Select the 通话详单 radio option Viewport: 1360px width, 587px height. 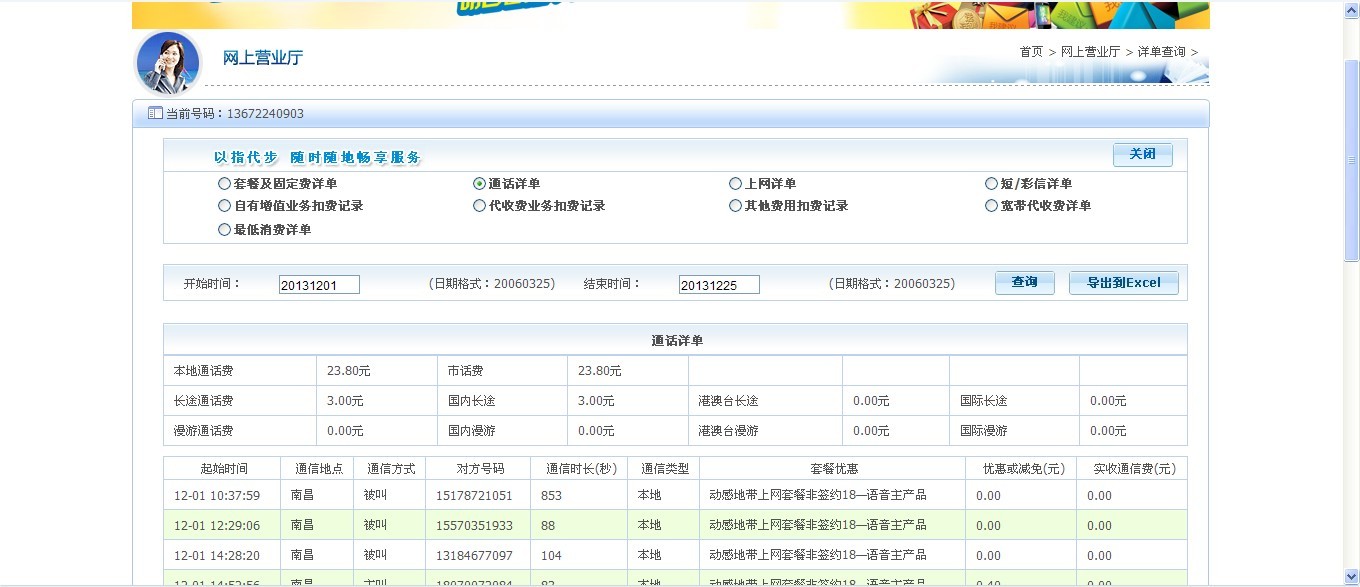479,184
